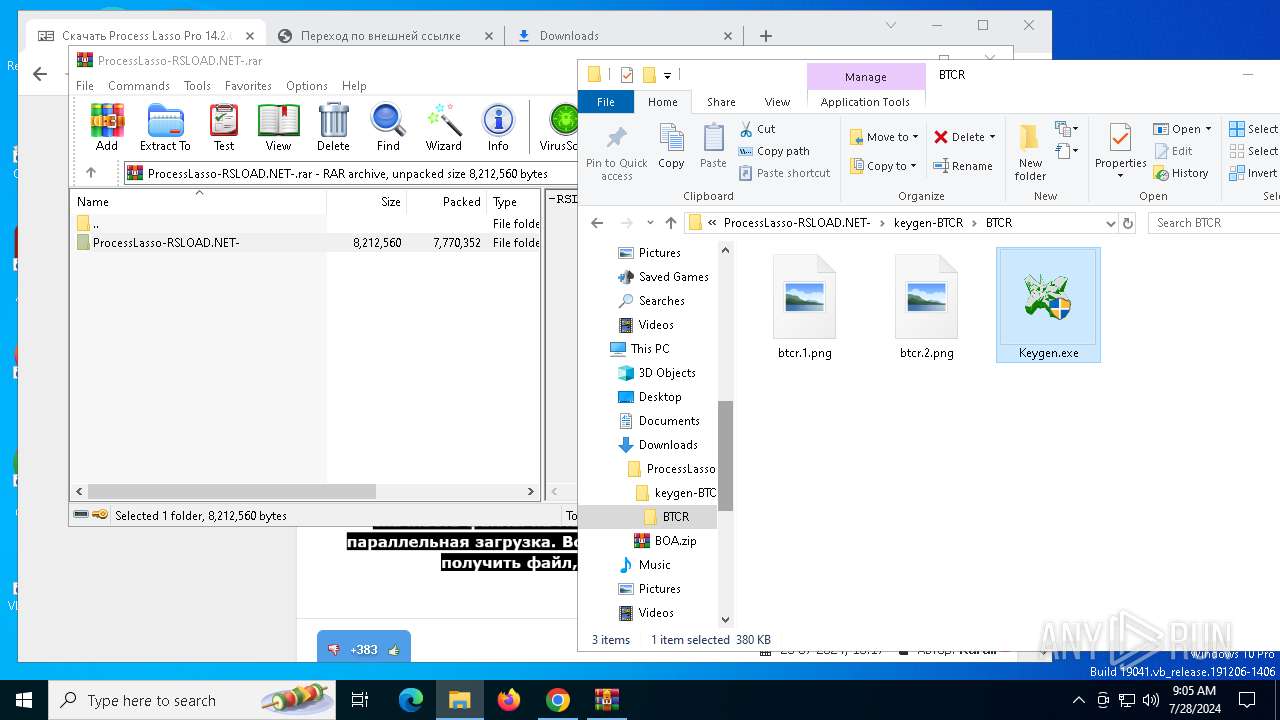Click the Find magnifier icon in WinRAR
This screenshot has height=720, width=1280.
coord(388,127)
